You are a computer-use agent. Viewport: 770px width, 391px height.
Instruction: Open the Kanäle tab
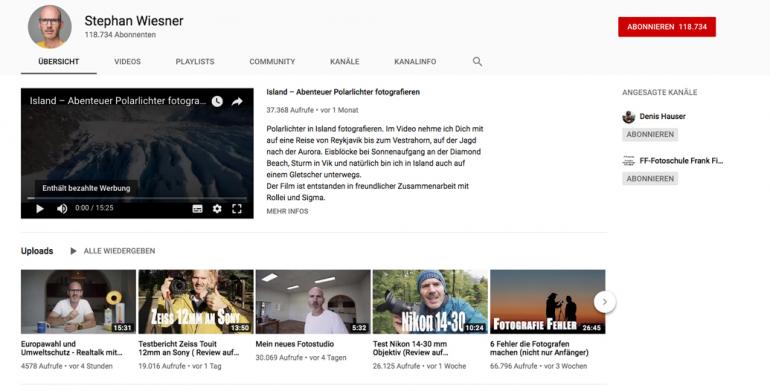click(x=345, y=62)
